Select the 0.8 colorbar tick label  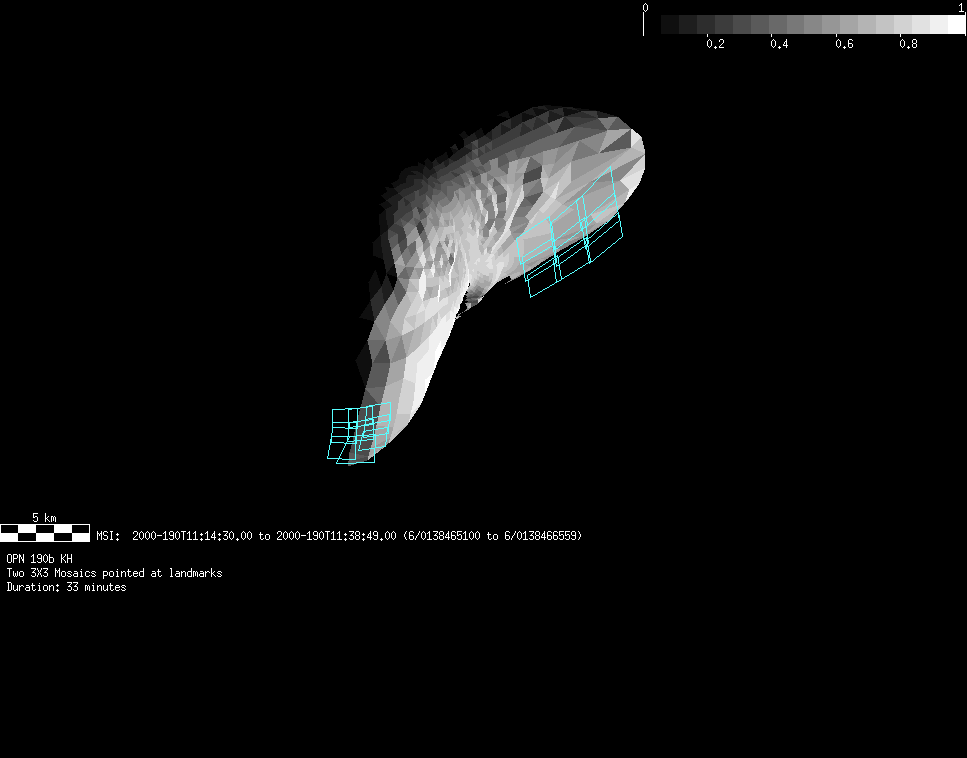point(908,44)
